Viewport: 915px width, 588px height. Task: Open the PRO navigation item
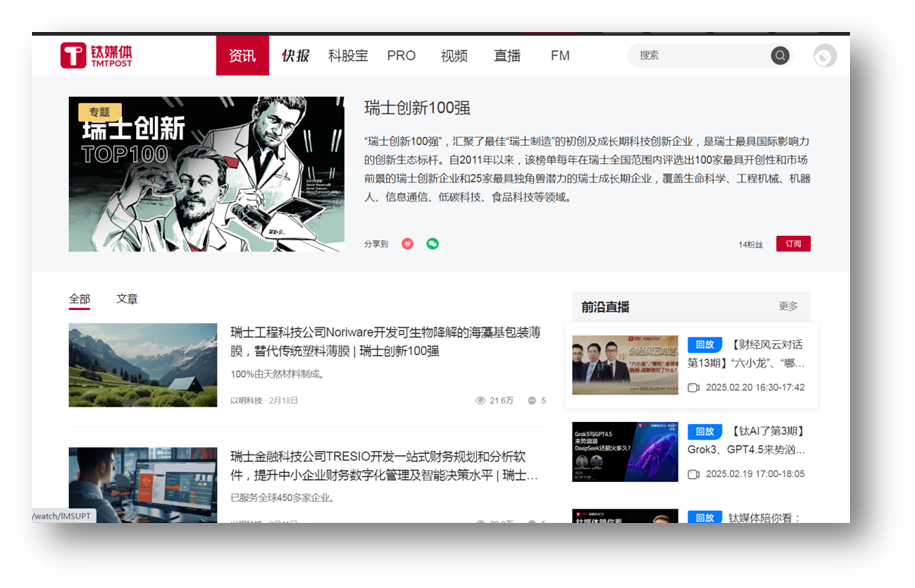pos(401,55)
